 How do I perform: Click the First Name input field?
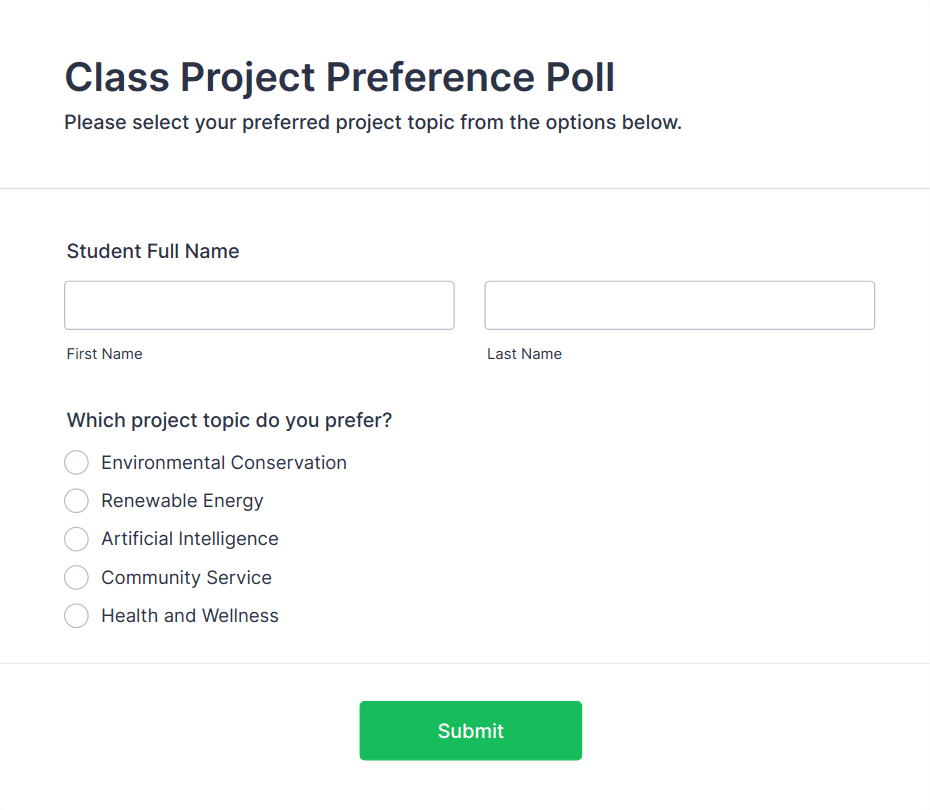[259, 305]
